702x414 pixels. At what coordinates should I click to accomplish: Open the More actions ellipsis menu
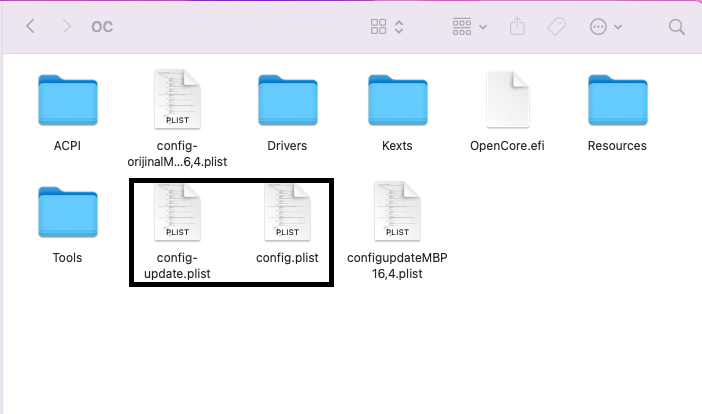coord(598,27)
